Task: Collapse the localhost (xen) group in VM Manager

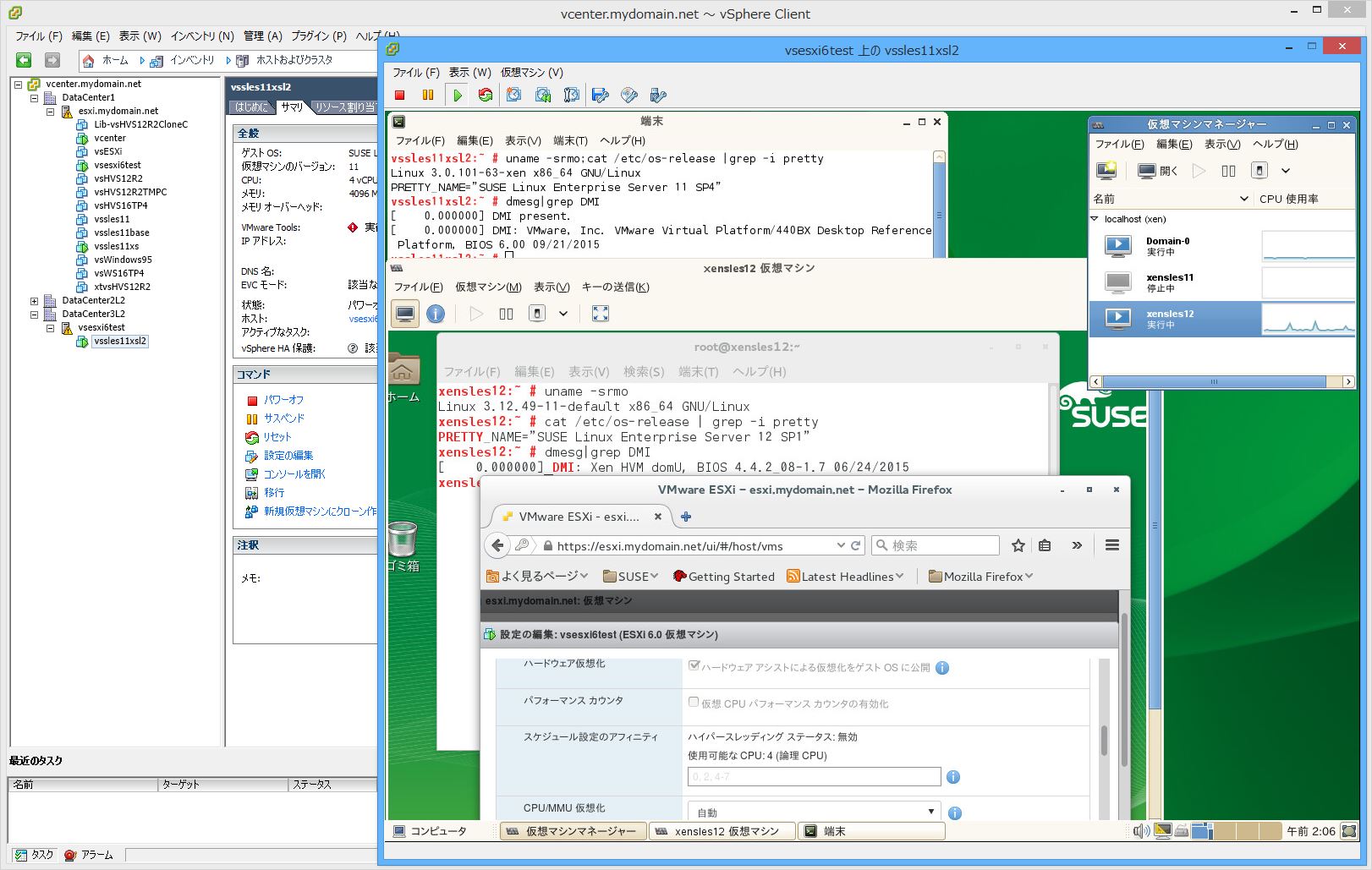Action: [1095, 219]
